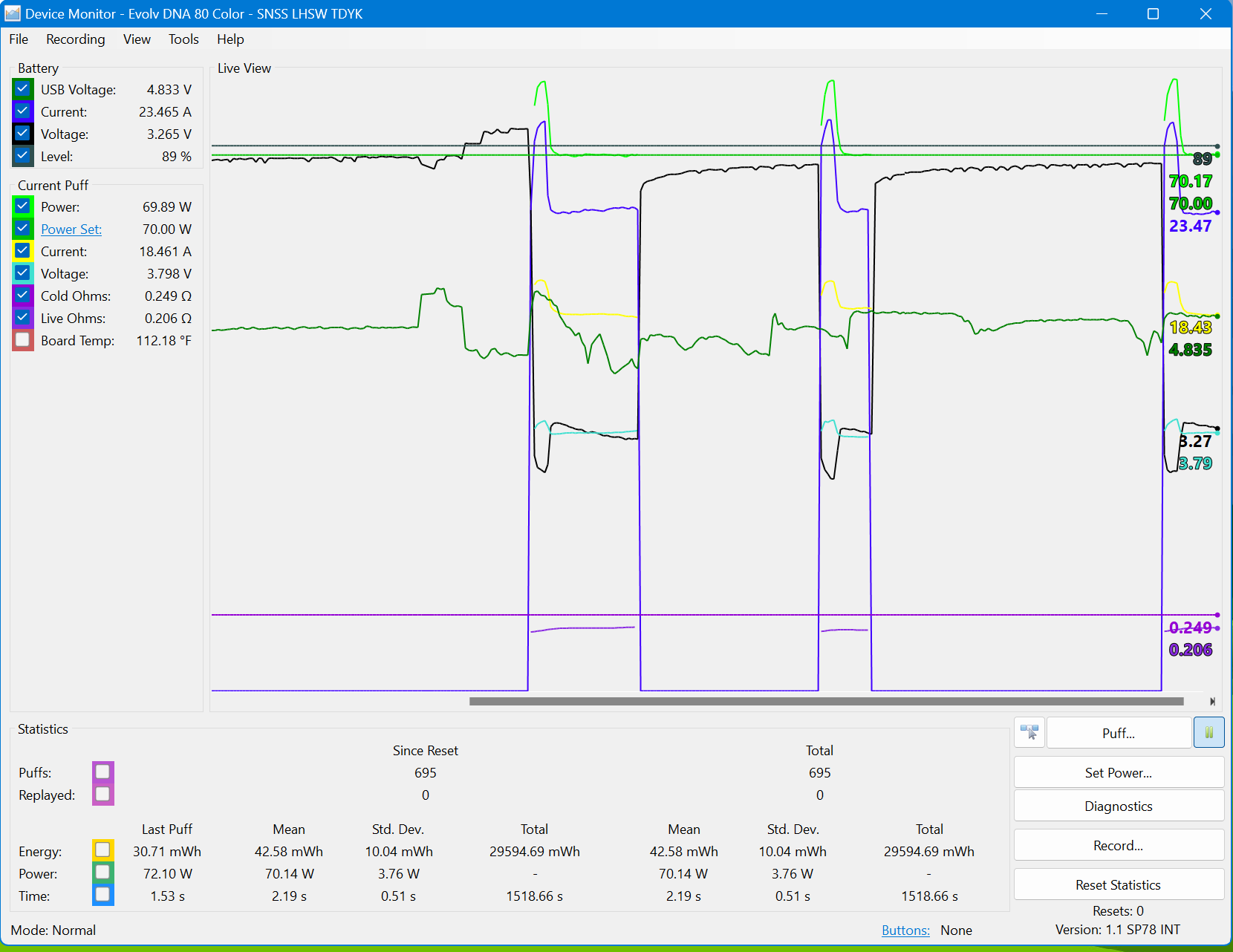1233x952 pixels.
Task: Open the File menu
Action: 19,39
